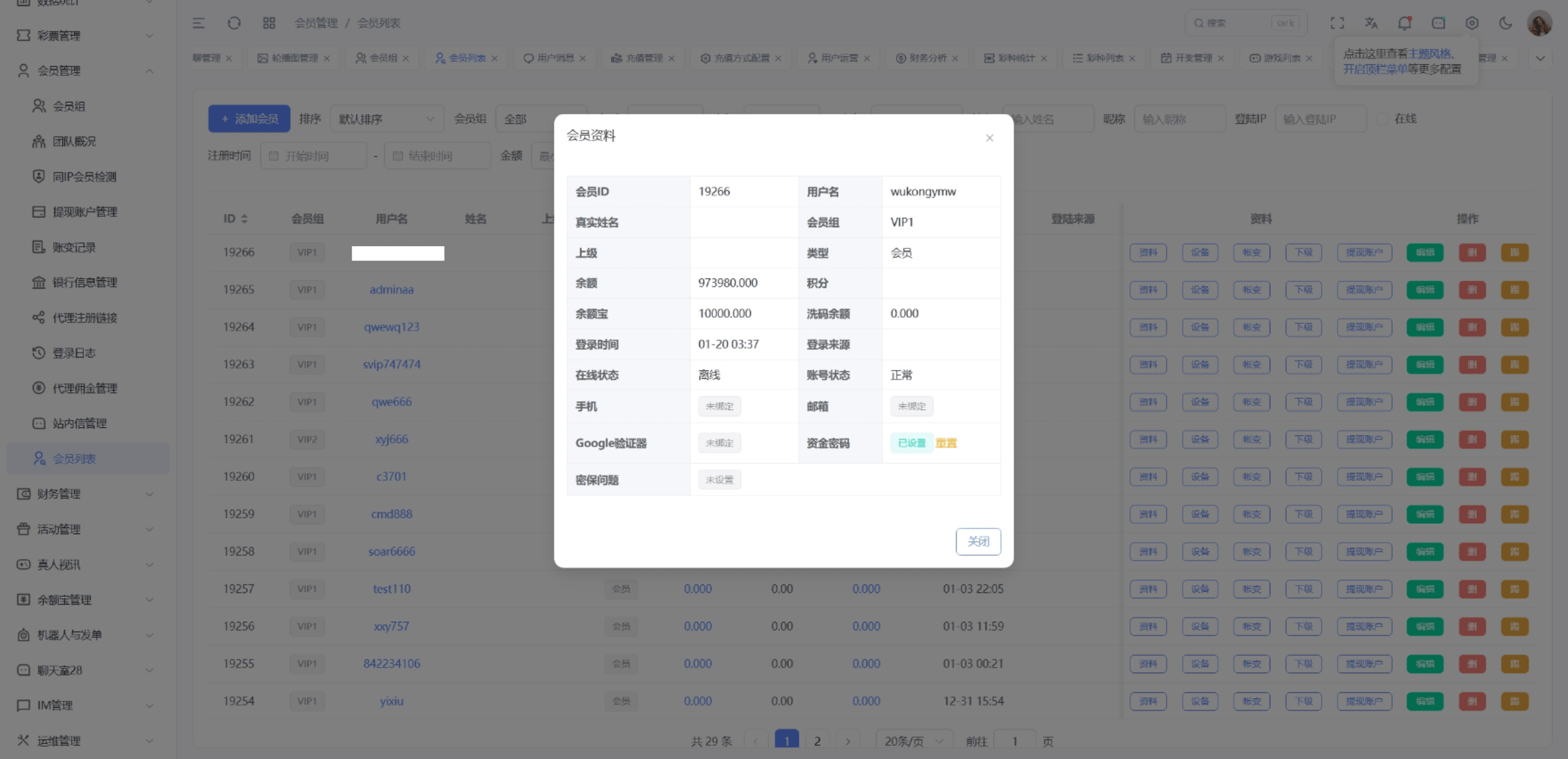Viewport: 1568px width, 759px height.
Task: Switch to dark mode moon icon
Action: (1506, 23)
